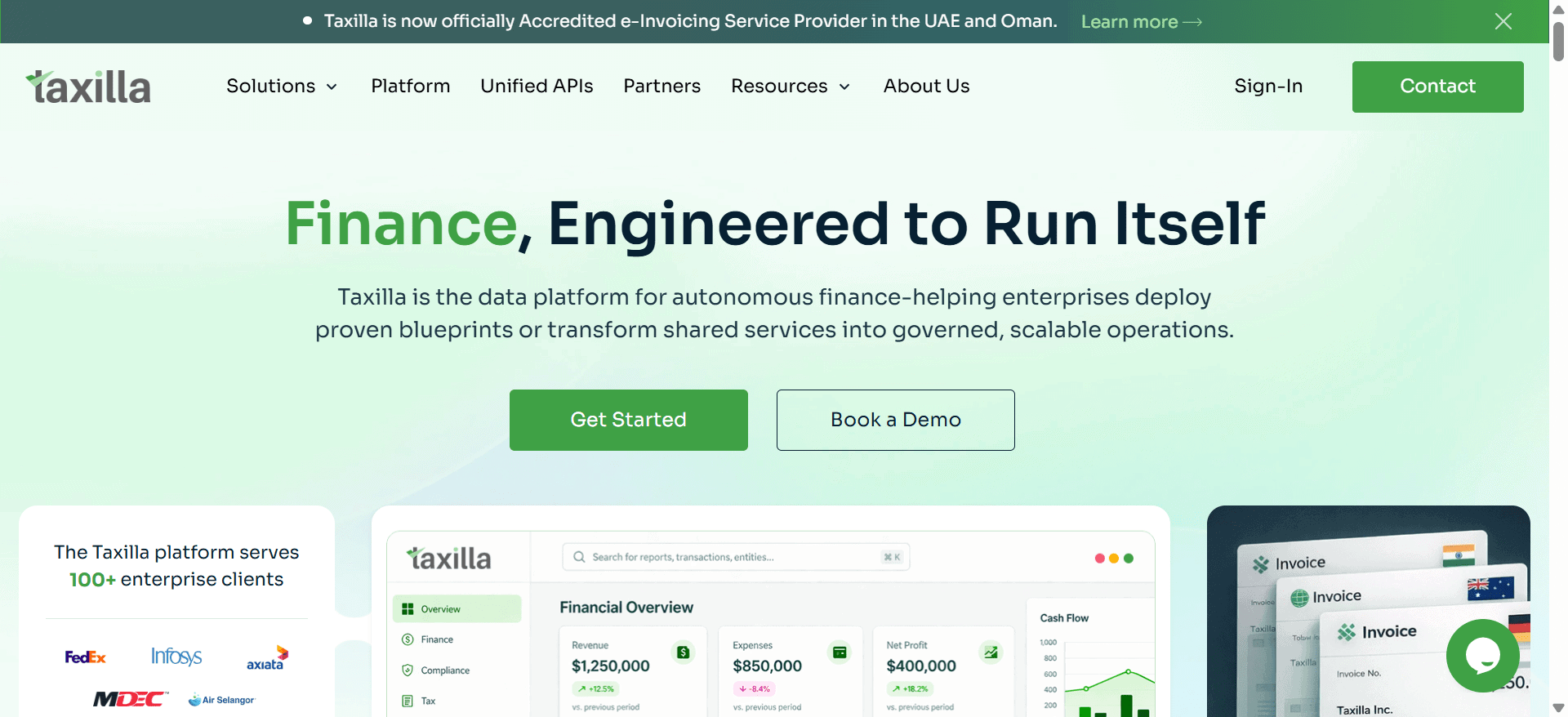This screenshot has height=717, width=1568.
Task: Close the announcement banner
Action: pos(1503,21)
